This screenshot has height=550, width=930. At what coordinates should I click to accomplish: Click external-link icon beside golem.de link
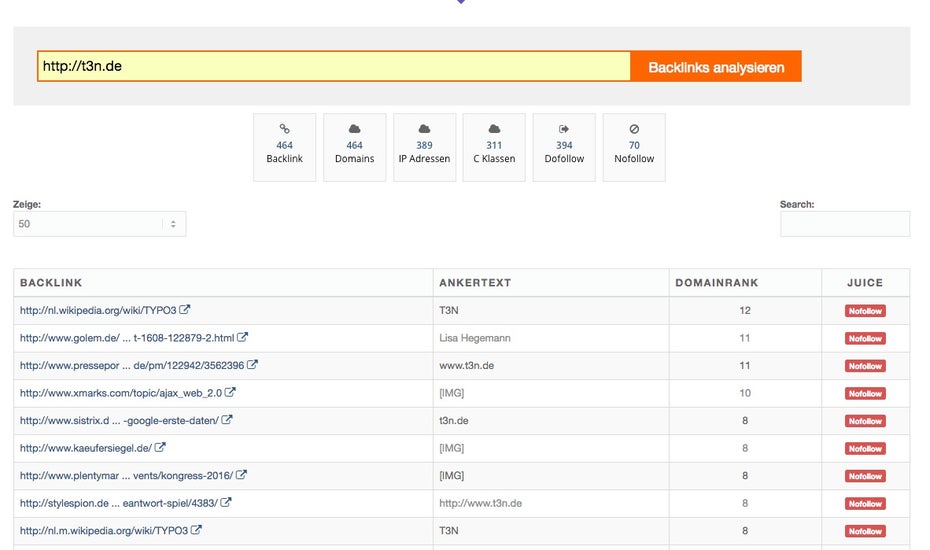(x=242, y=337)
